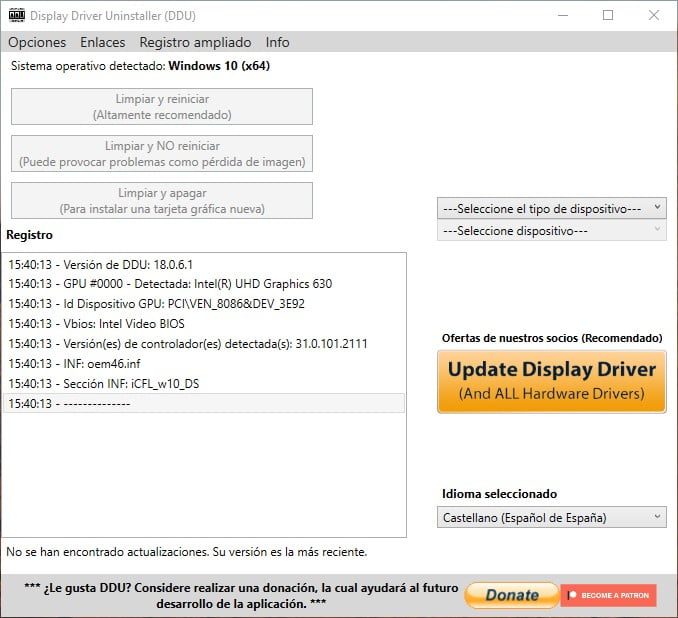Click Limpiar y apagar button
The image size is (678, 618).
(x=162, y=201)
